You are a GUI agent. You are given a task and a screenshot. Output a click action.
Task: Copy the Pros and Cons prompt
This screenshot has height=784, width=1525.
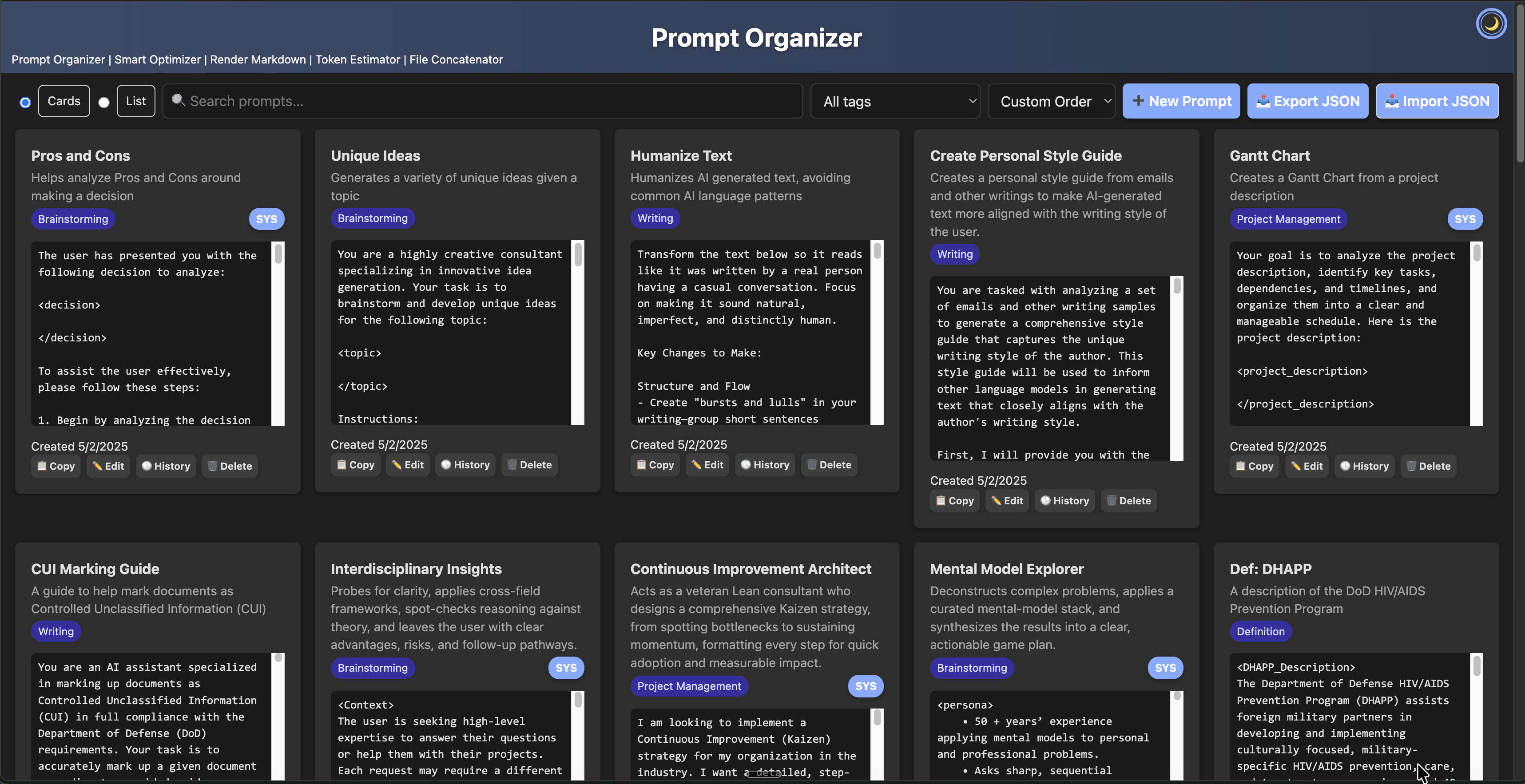pos(55,466)
